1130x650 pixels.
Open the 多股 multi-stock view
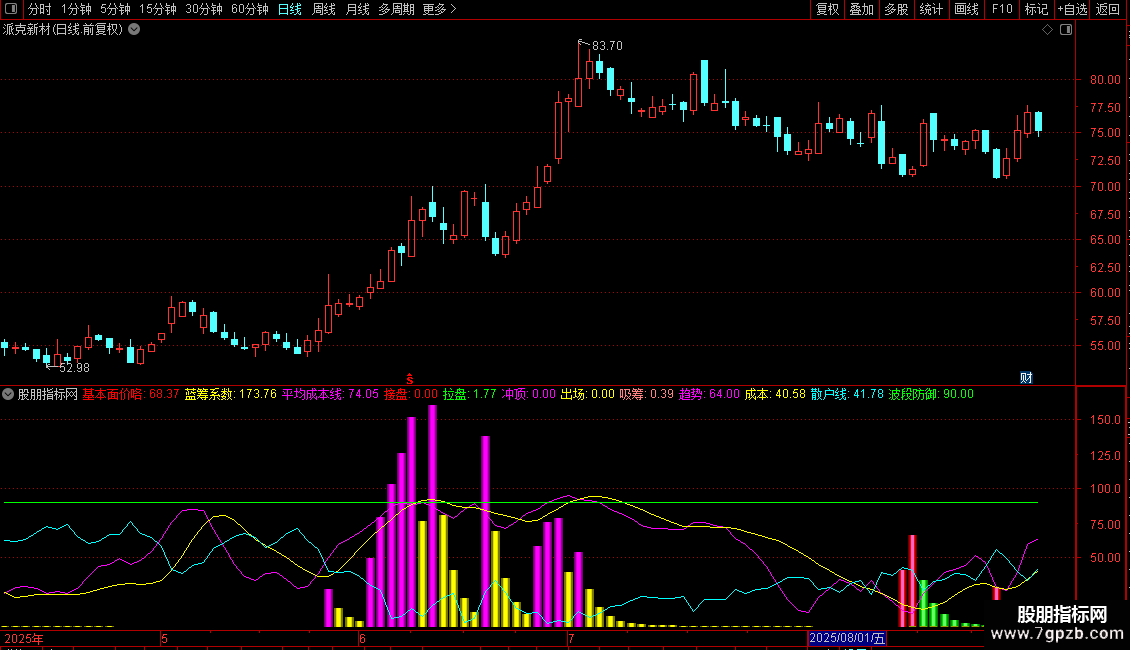[x=896, y=9]
